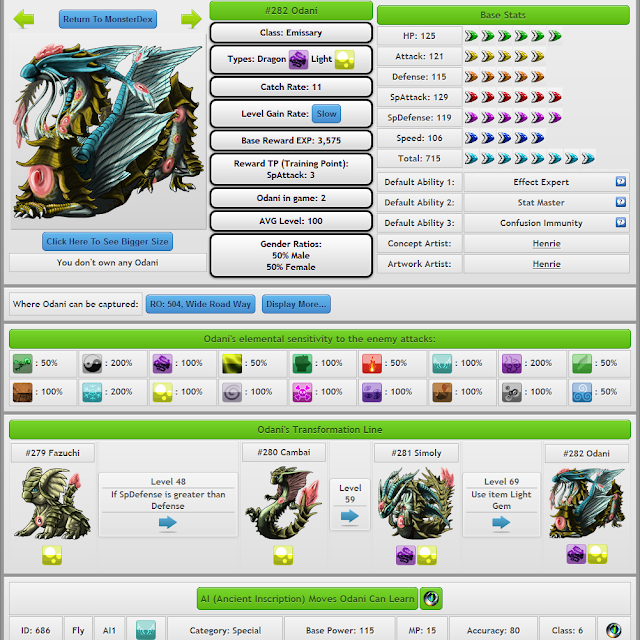This screenshot has height=640, width=640.
Task: Click the Light type icon in Types box
Action: (x=344, y=60)
